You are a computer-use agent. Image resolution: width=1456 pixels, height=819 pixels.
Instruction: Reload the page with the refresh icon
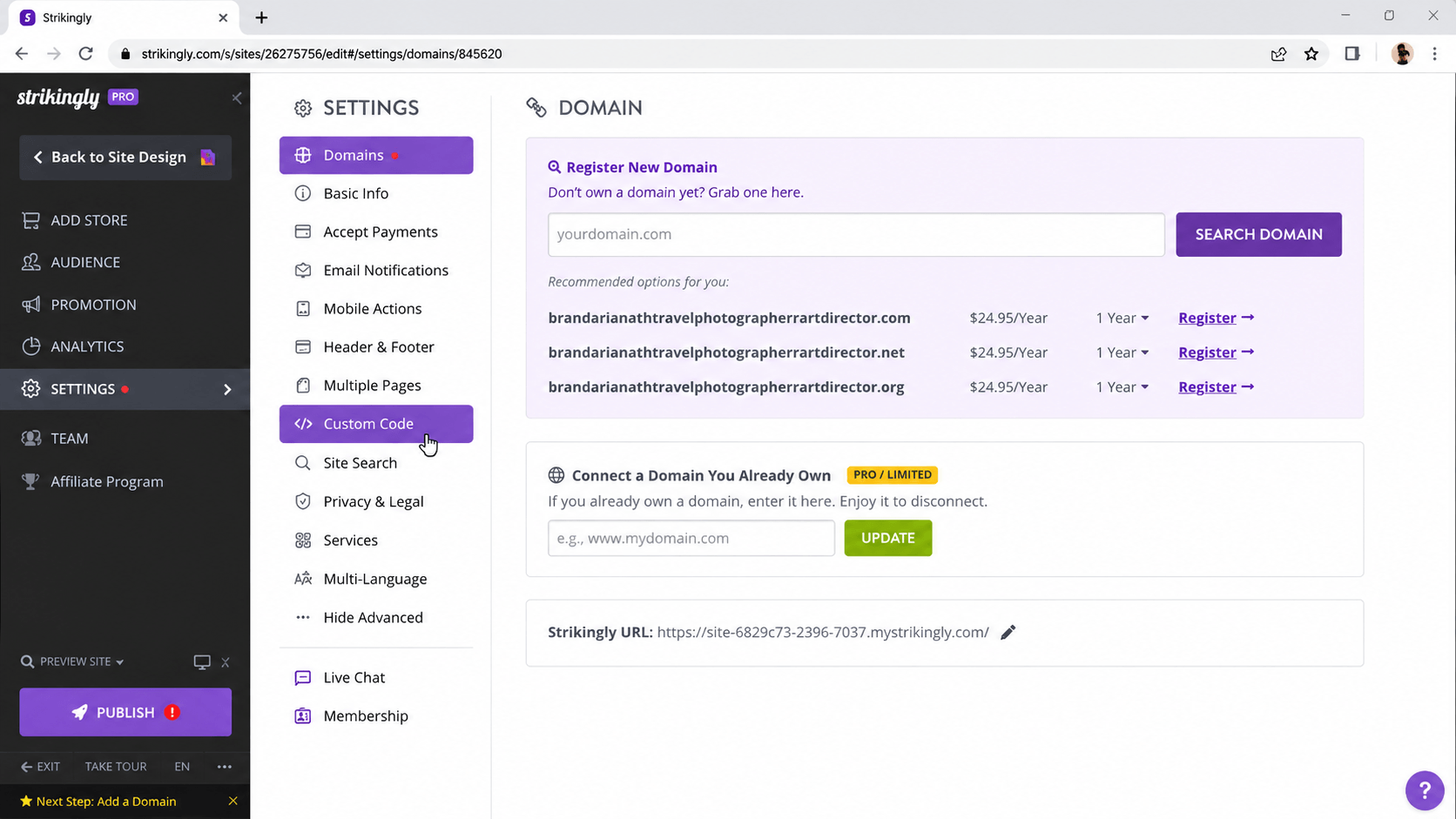tap(85, 54)
